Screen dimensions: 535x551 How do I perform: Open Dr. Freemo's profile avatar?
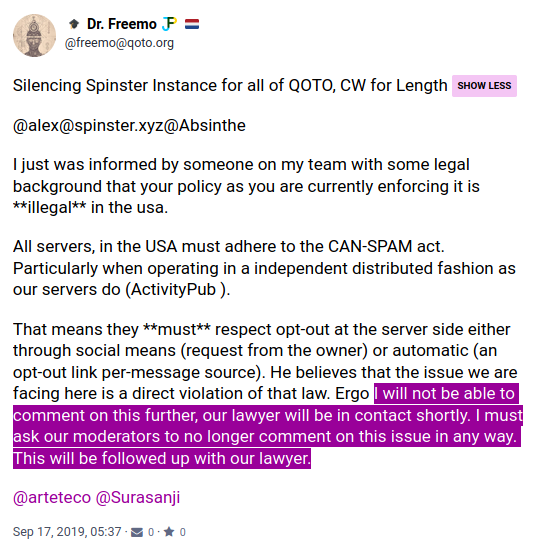click(x=34, y=35)
